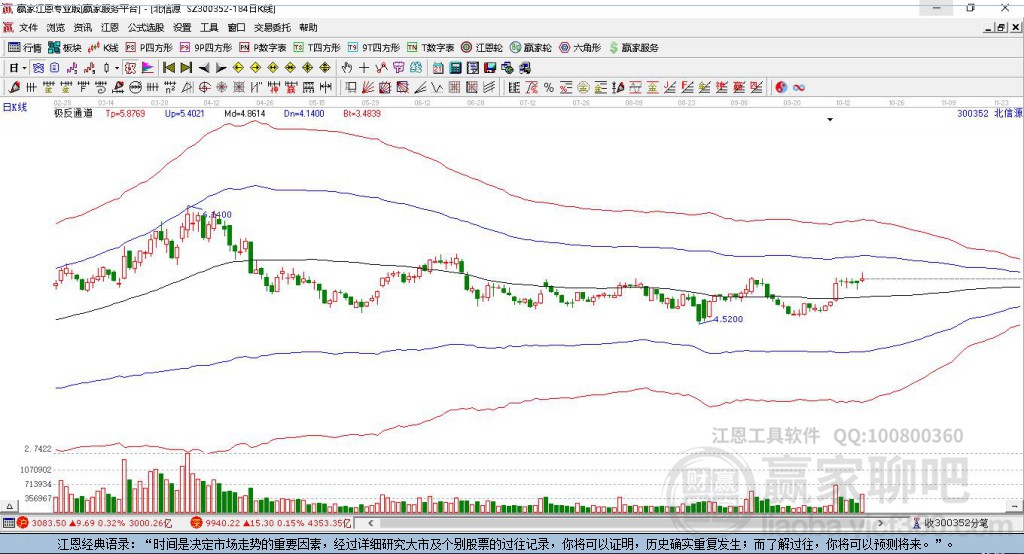Open the T数字表 tool
1024x554 pixels.
click(x=430, y=48)
